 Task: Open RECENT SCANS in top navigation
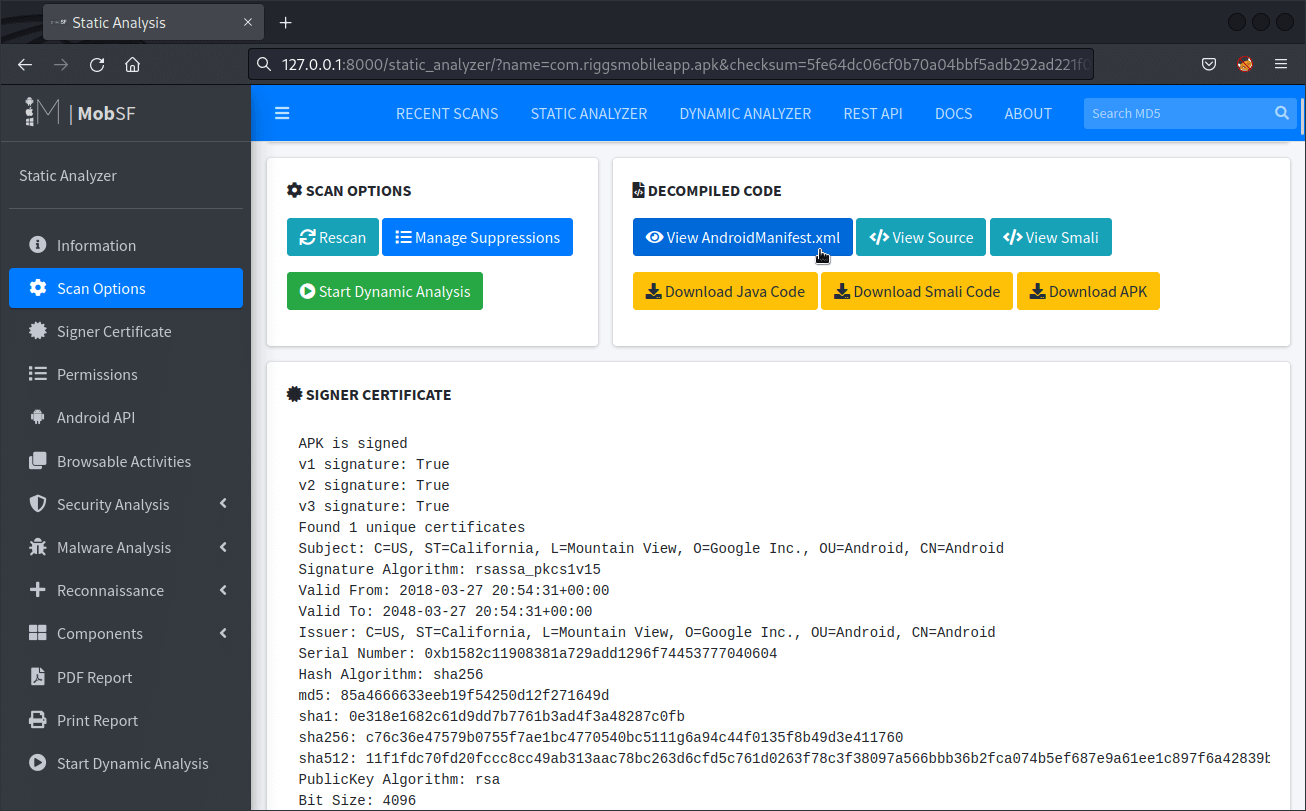point(447,113)
